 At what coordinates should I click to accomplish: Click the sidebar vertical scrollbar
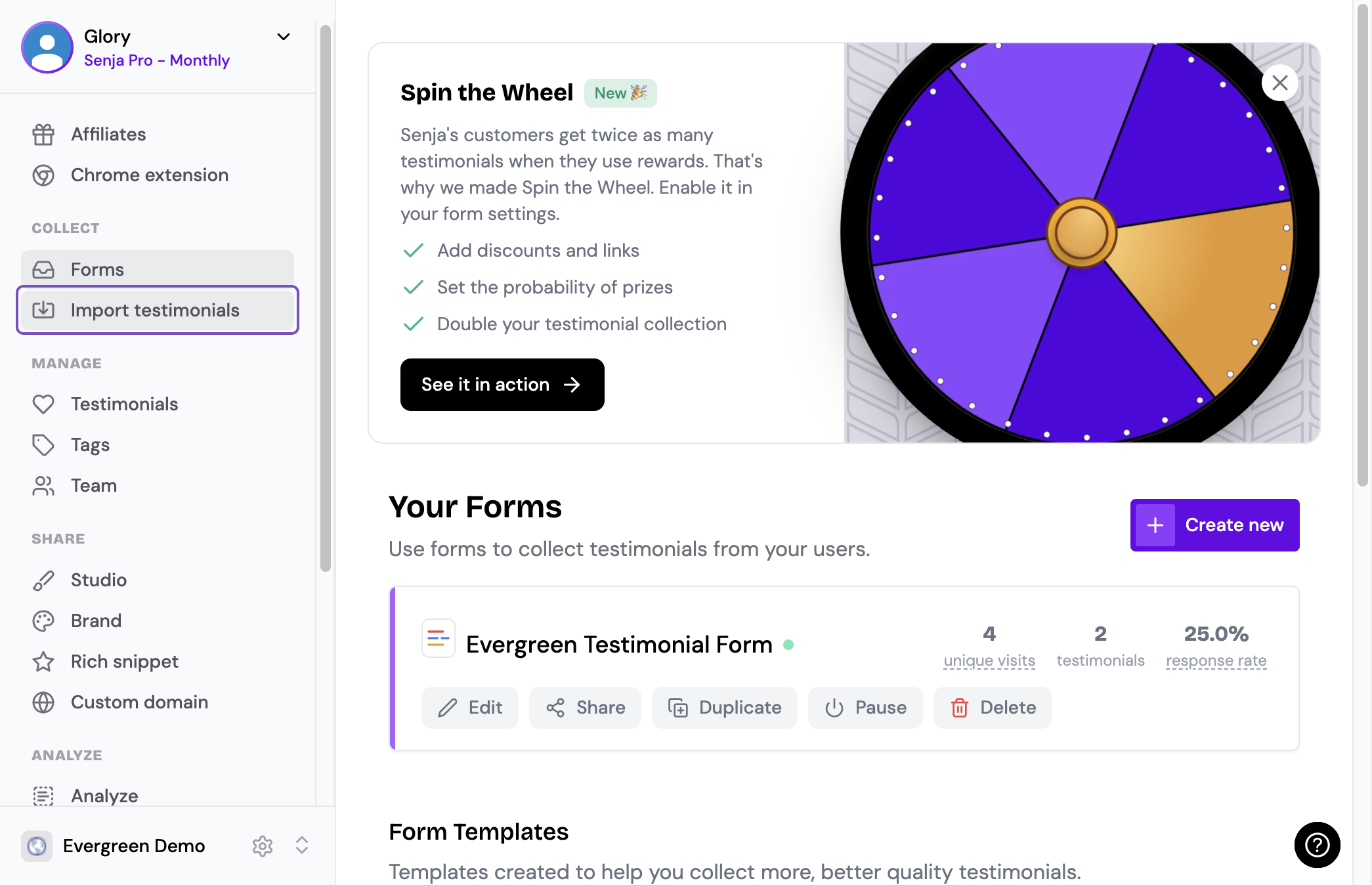326,299
